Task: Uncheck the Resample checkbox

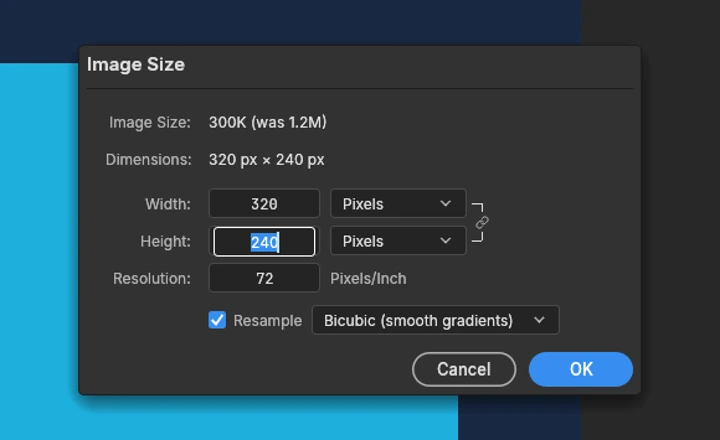Action: coord(217,320)
